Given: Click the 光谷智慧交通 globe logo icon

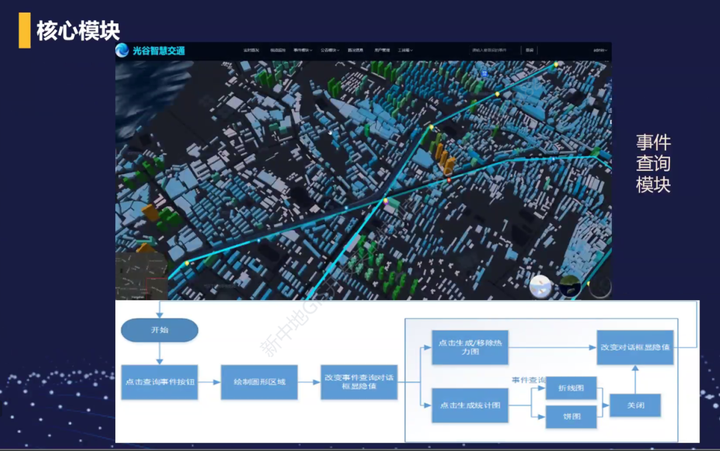Looking at the screenshot, I should [122, 51].
